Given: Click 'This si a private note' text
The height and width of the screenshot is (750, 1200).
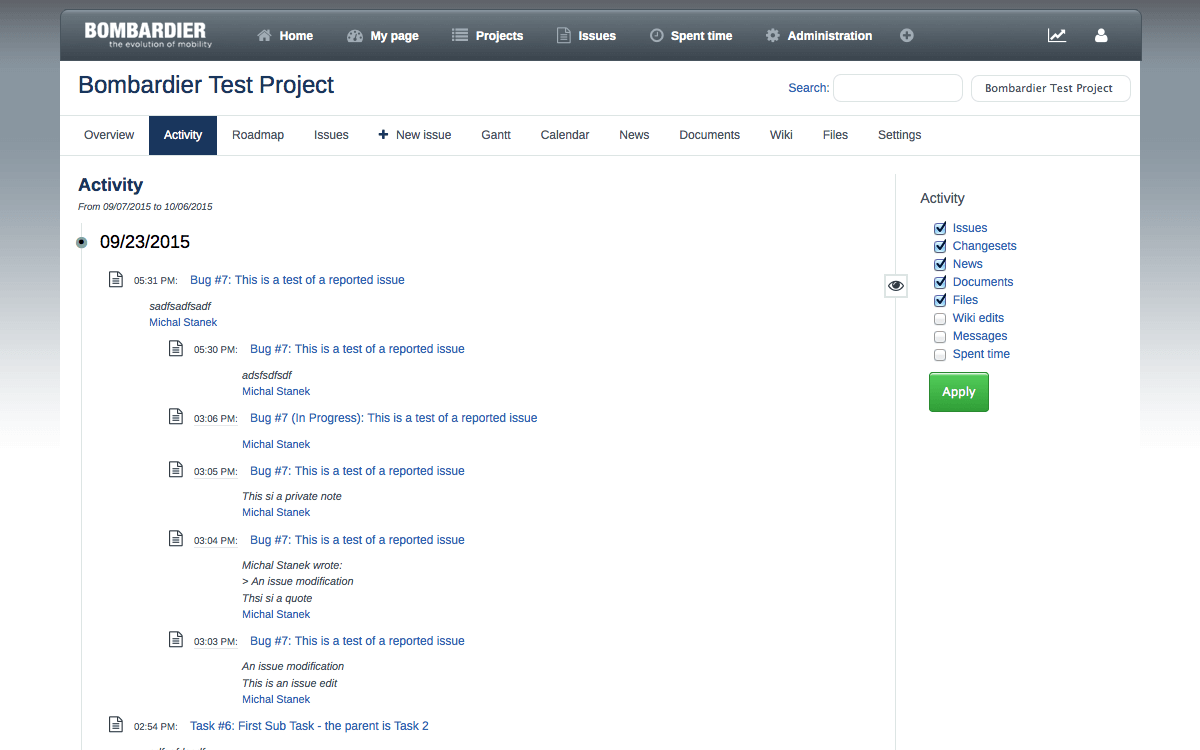Looking at the screenshot, I should pyautogui.click(x=292, y=496).
